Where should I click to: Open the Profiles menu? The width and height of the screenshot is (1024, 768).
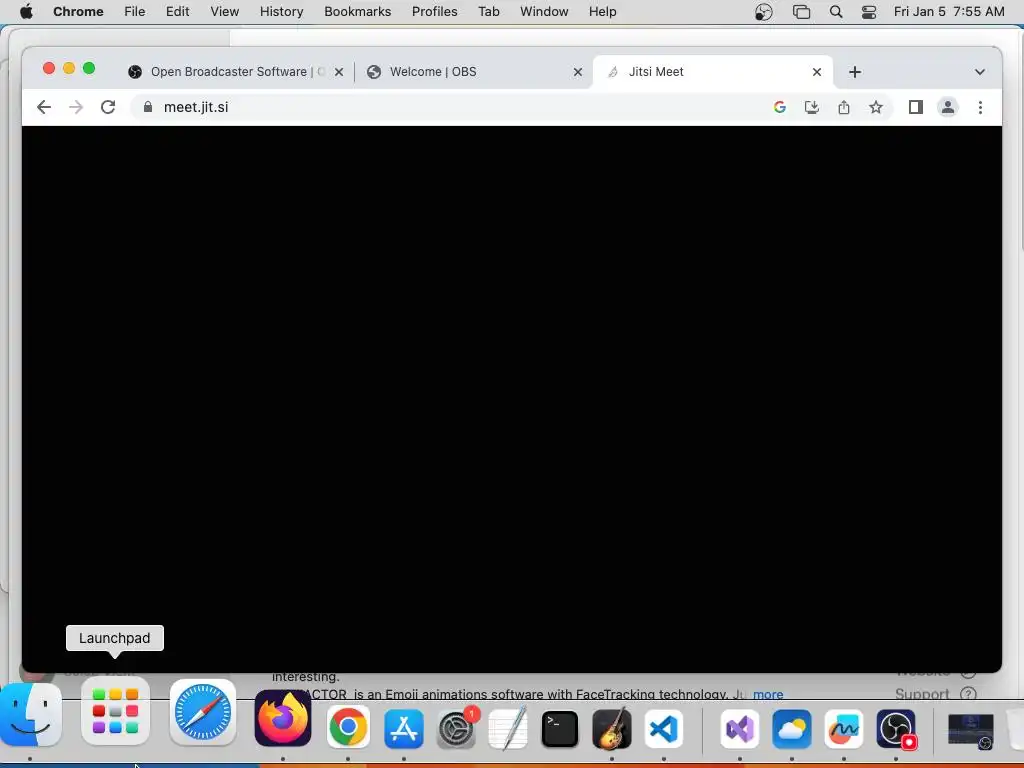point(435,12)
